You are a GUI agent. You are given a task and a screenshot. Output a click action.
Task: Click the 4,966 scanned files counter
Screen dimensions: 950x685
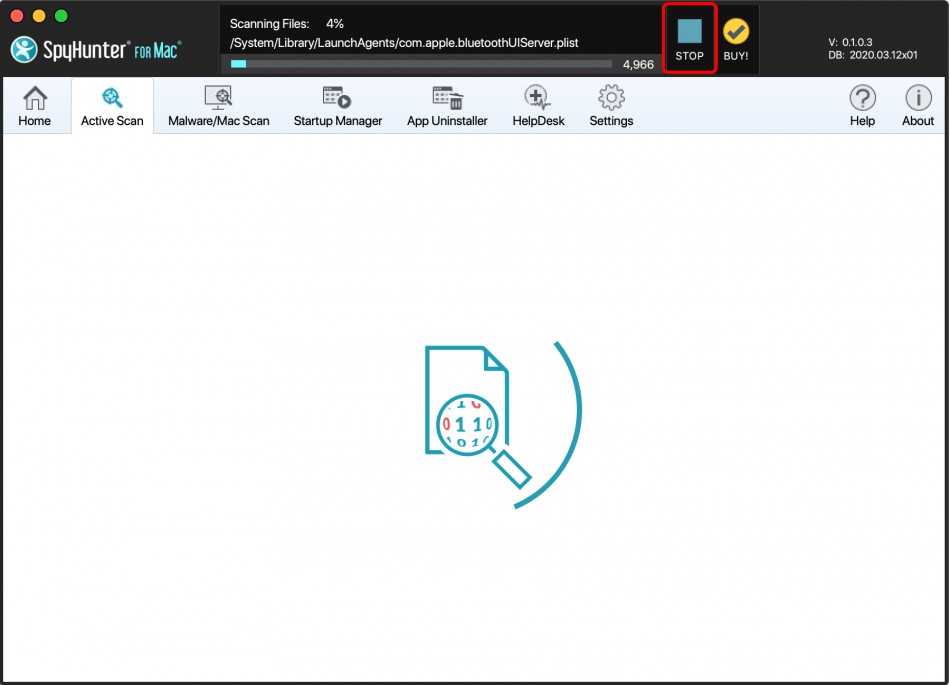coord(638,64)
